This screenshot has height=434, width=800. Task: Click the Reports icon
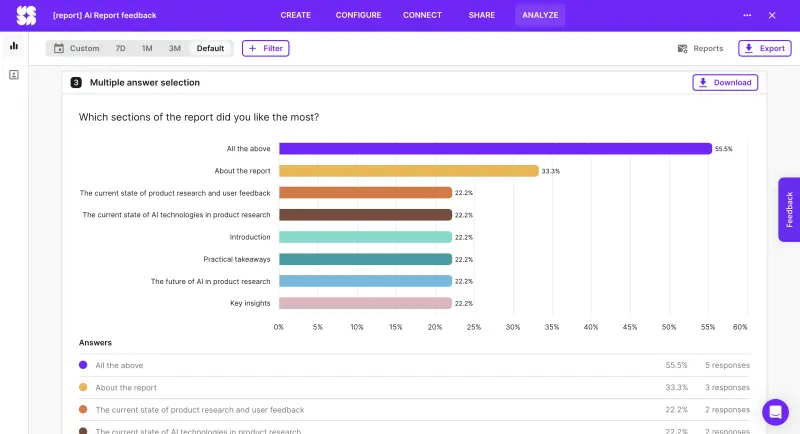point(682,48)
